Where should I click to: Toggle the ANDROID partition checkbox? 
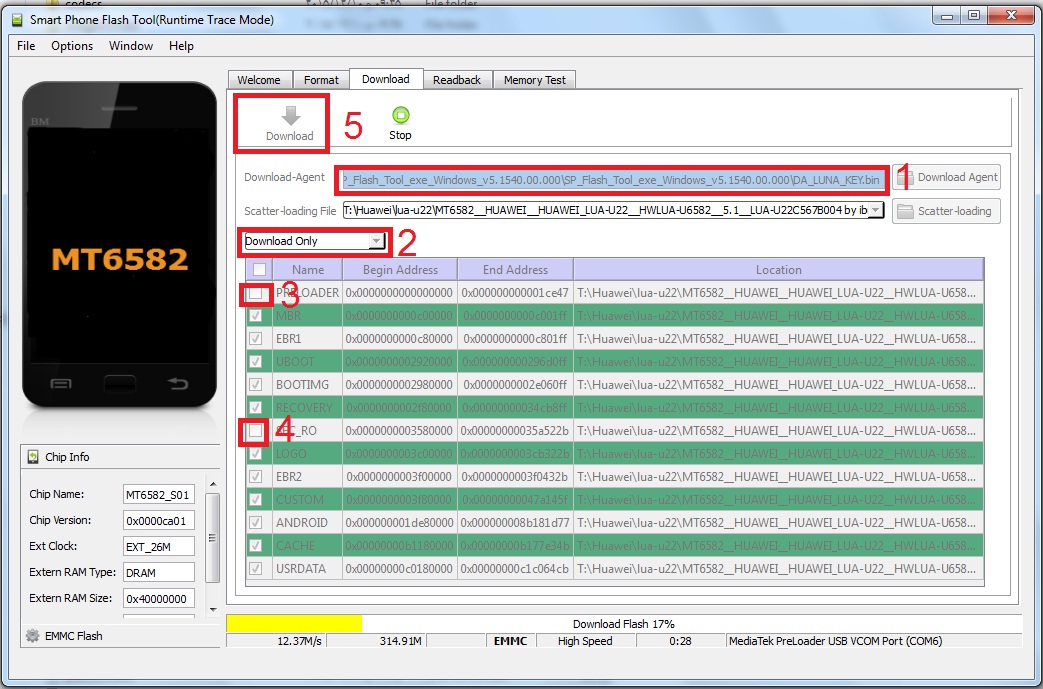(x=255, y=523)
